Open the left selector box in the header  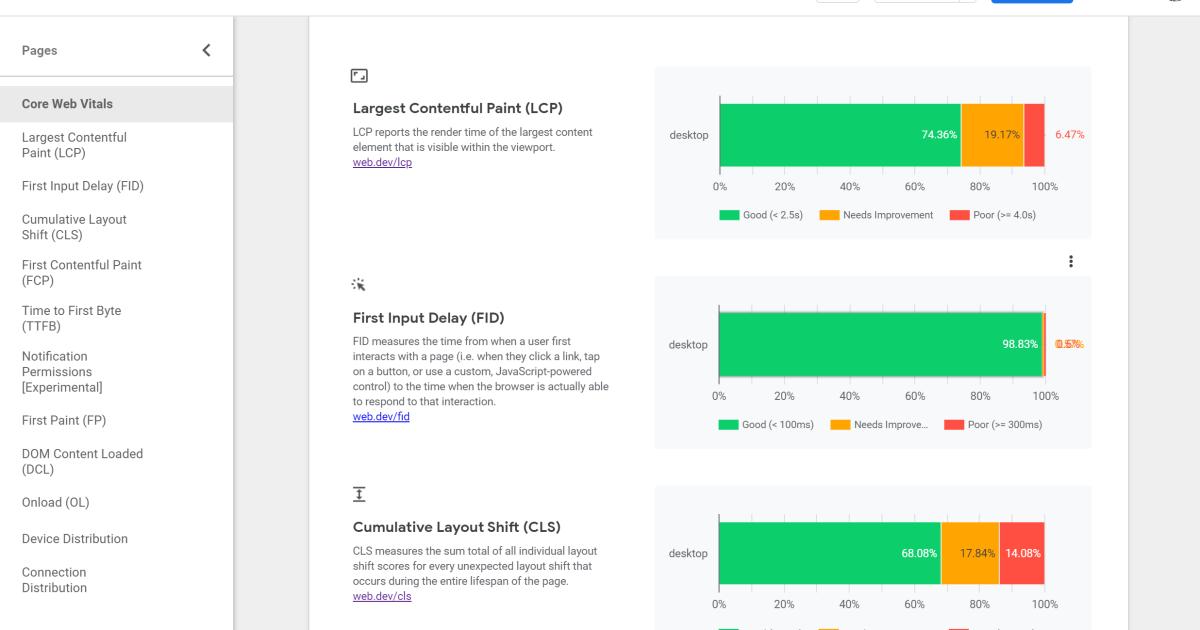(838, 1)
